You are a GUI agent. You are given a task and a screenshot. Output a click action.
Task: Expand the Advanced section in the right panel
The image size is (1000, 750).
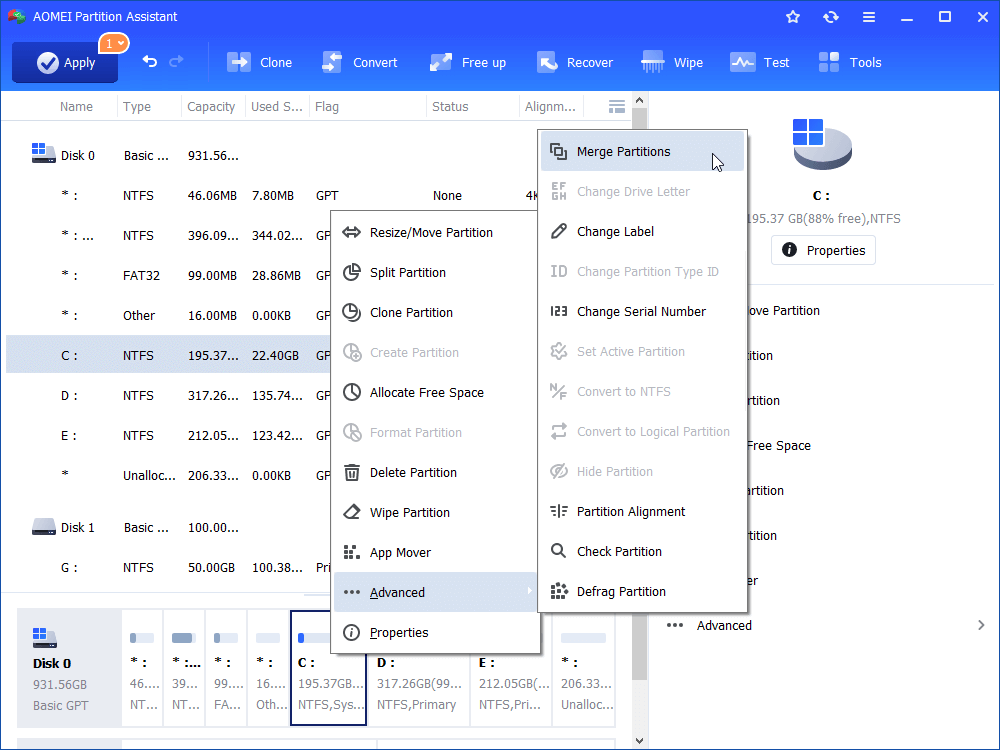[723, 625]
